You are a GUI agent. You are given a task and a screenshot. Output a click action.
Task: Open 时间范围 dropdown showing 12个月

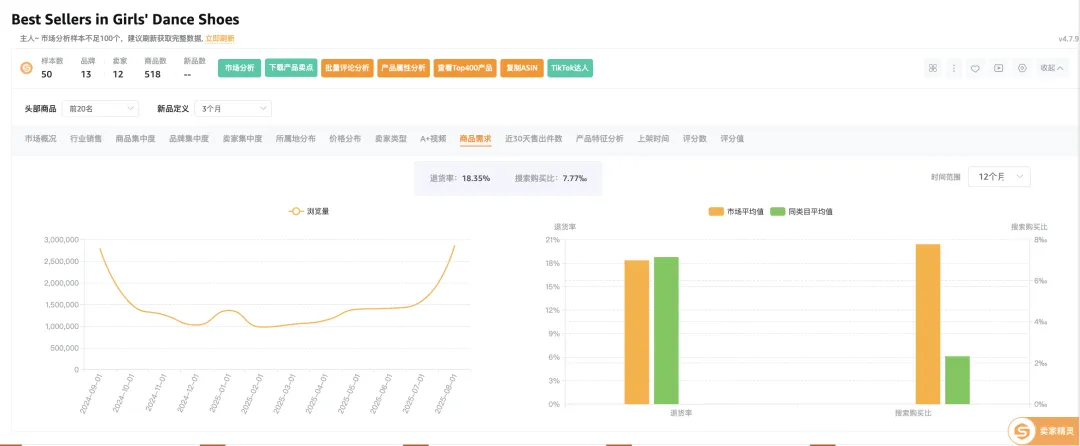[x=999, y=177]
